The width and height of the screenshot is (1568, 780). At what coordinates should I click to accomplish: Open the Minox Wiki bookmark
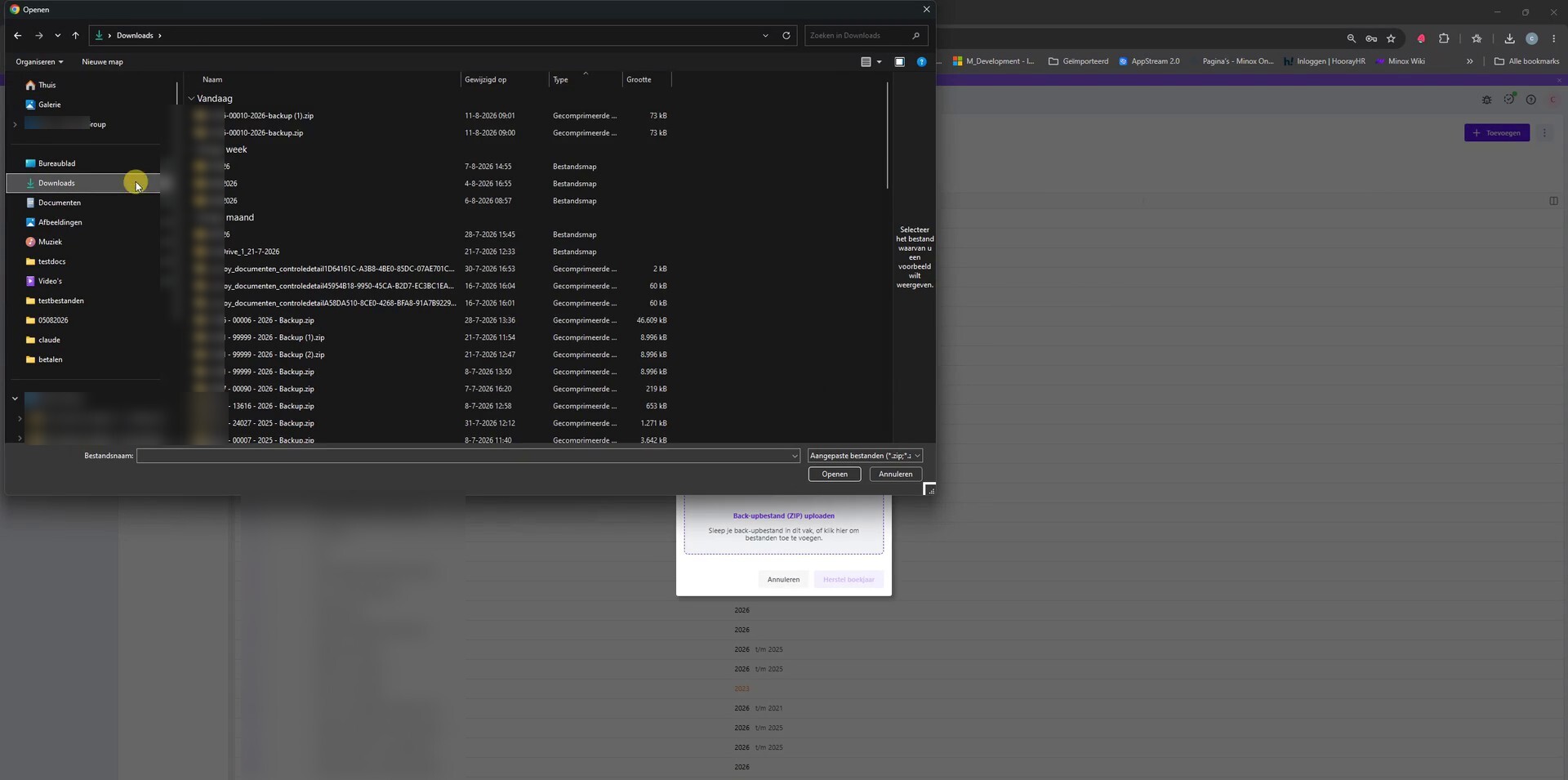(x=1400, y=61)
